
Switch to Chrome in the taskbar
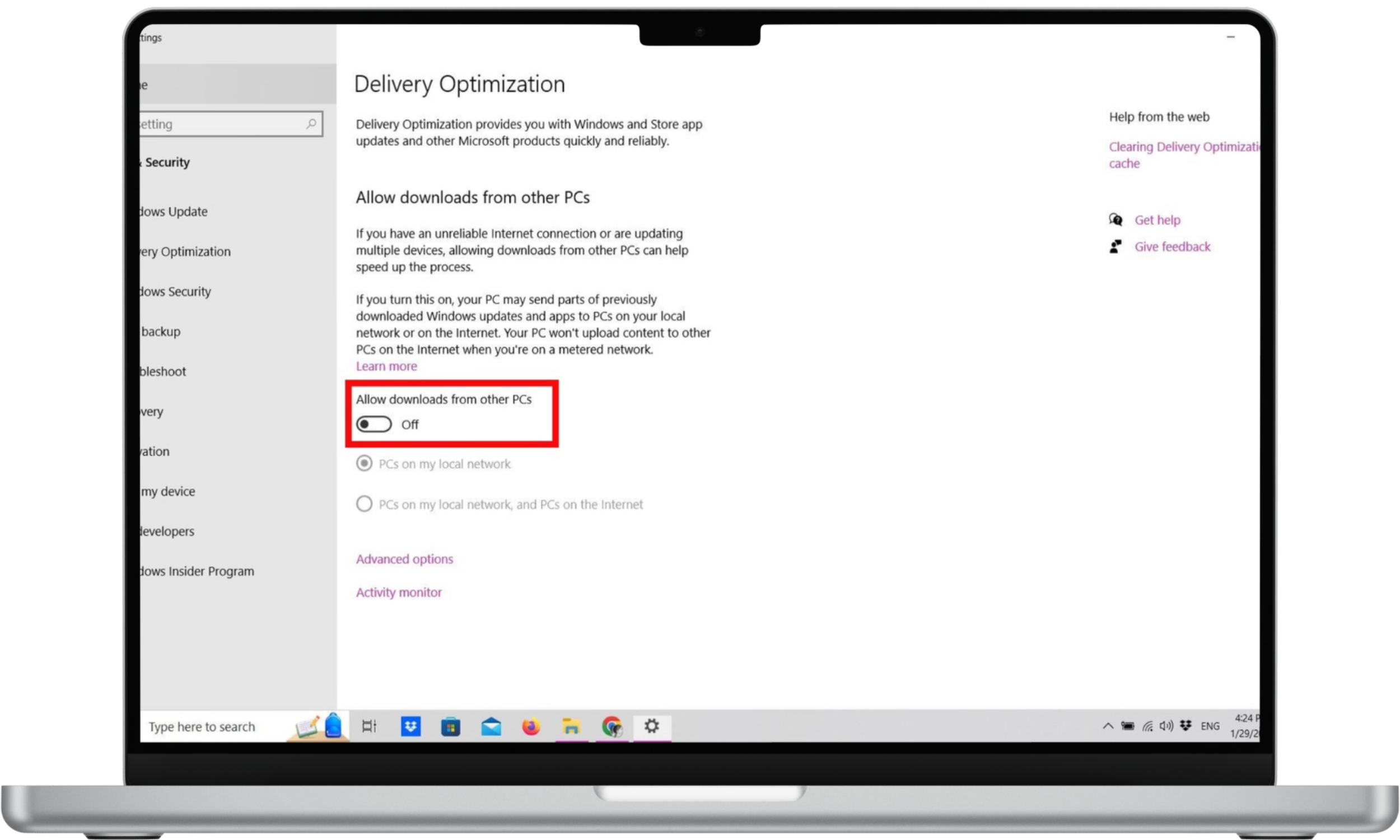coord(612,726)
